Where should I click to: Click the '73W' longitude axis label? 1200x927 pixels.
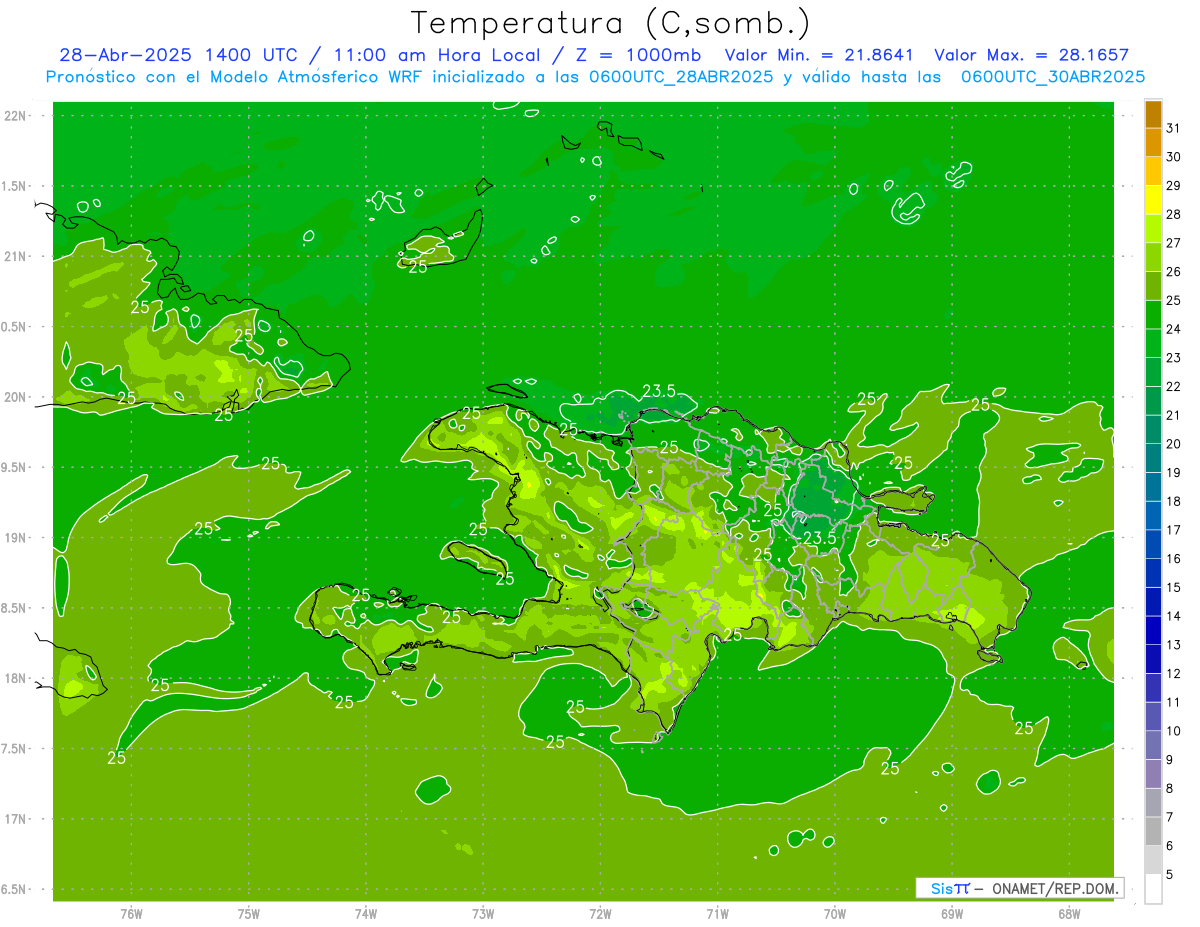click(x=483, y=914)
